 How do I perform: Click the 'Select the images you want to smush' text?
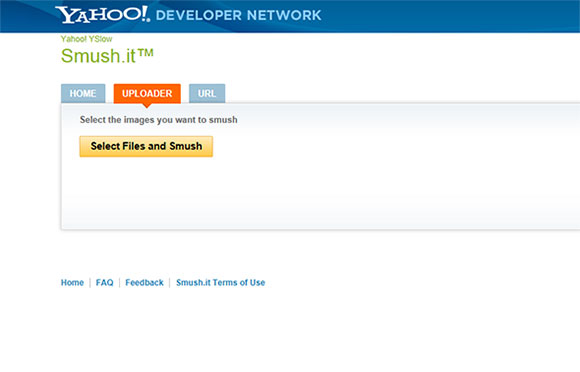pos(159,120)
